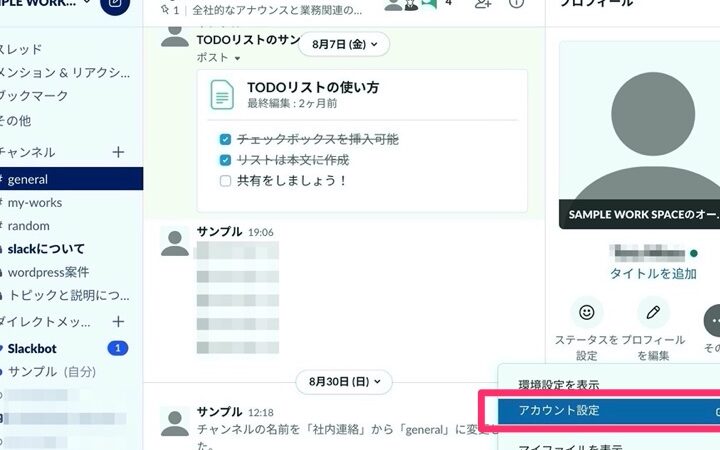Click the pencil edit profile icon
Viewport: 720px width, 450px height.
click(x=653, y=312)
